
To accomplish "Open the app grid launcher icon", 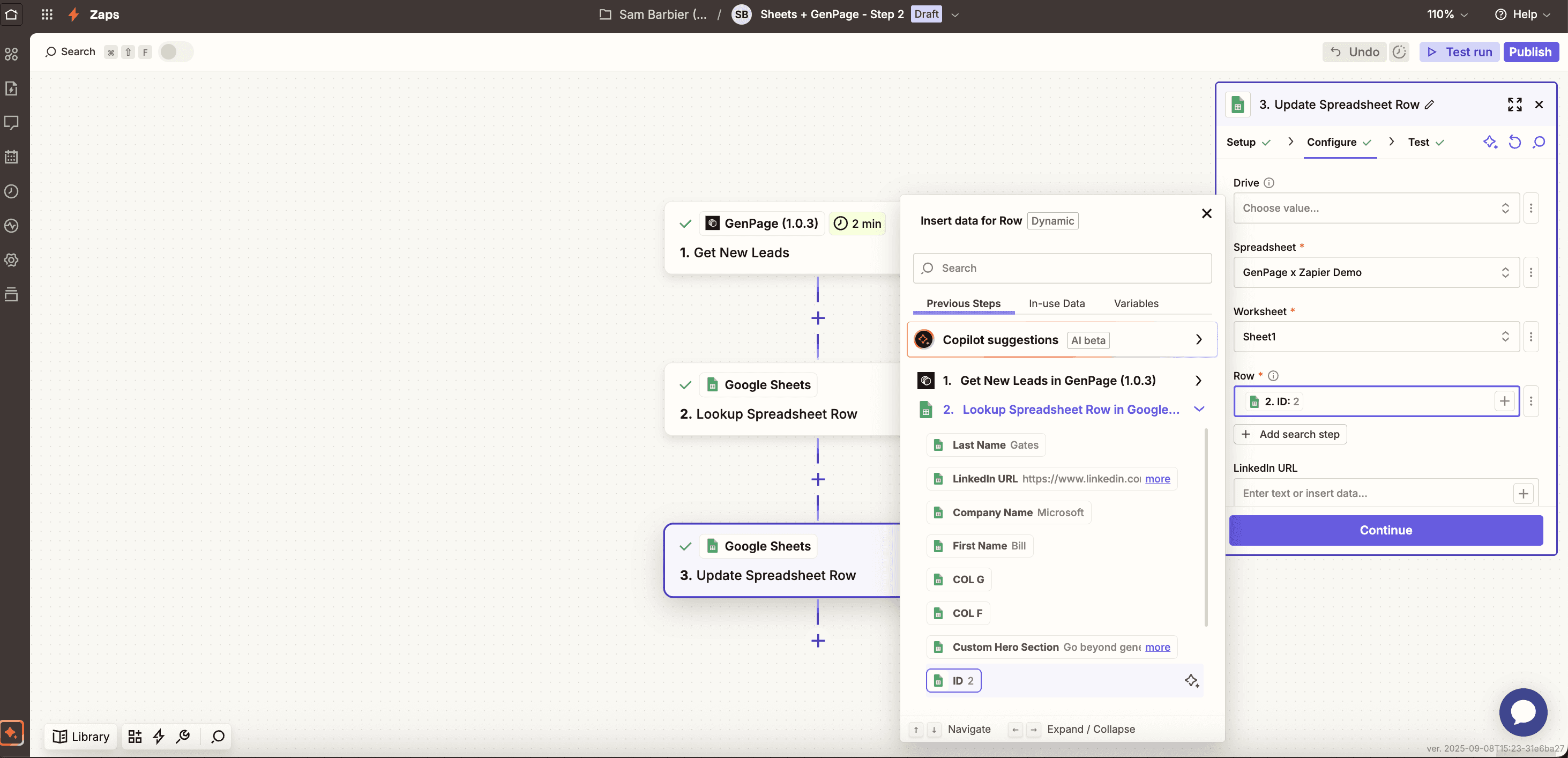I will pos(47,14).
